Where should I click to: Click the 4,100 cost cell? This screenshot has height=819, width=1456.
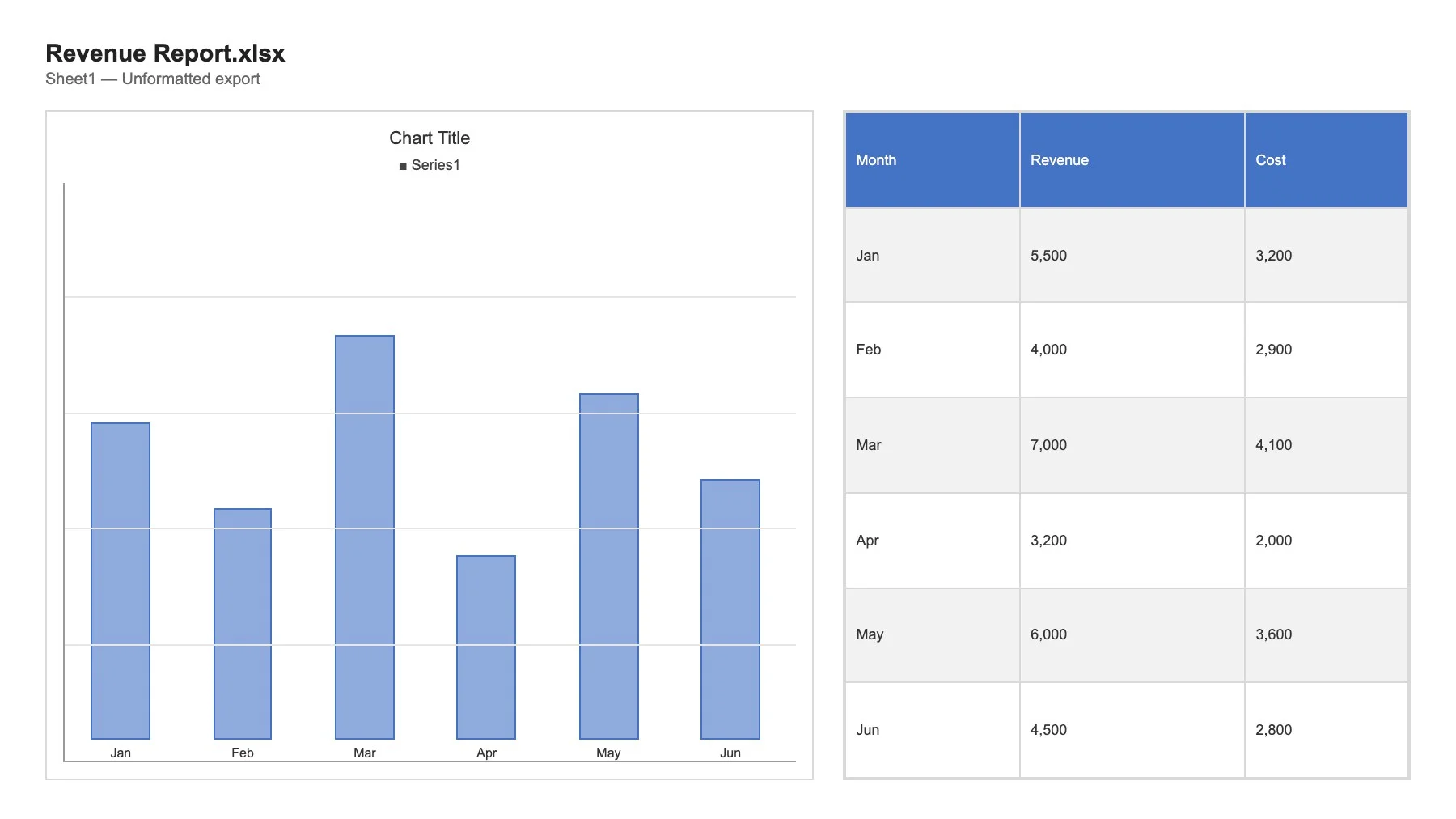[1327, 445]
